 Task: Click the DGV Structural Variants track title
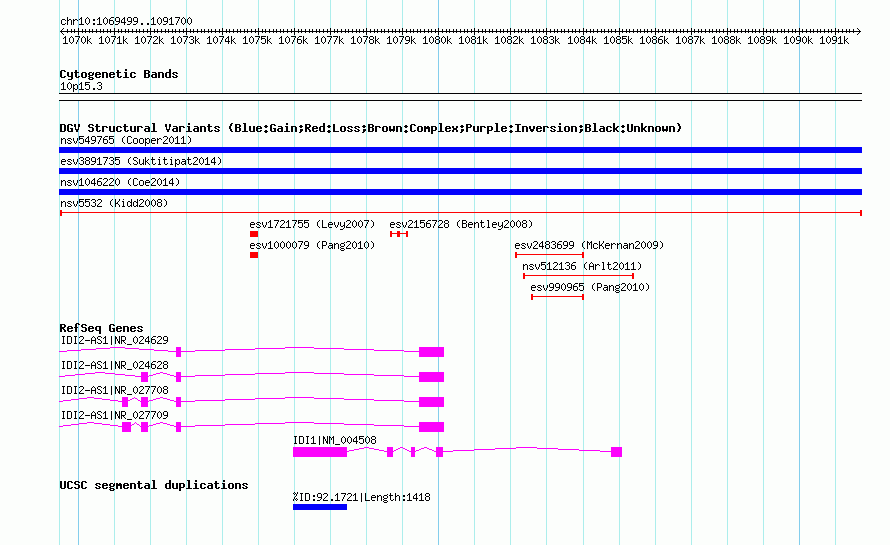pos(370,128)
